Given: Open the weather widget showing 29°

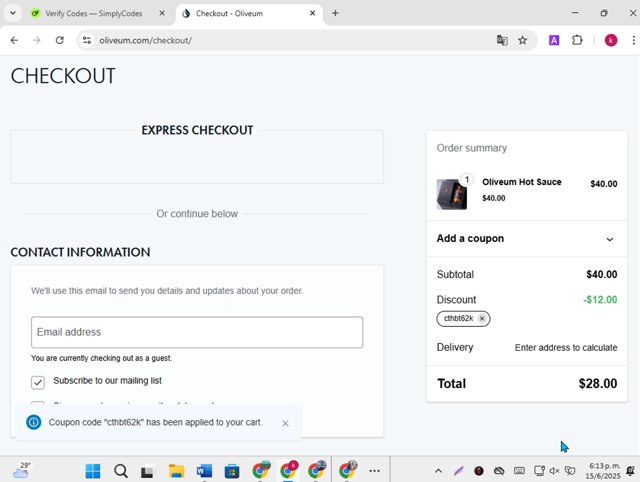Looking at the screenshot, I should 21,470.
